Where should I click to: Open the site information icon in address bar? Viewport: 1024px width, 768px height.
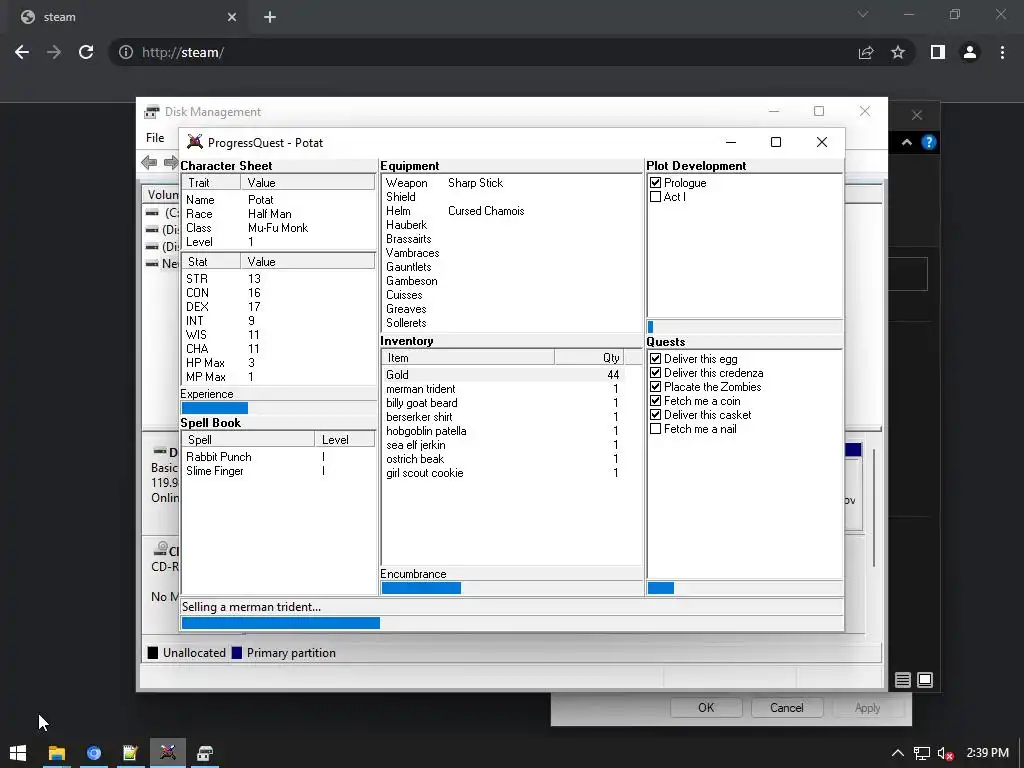(x=126, y=52)
